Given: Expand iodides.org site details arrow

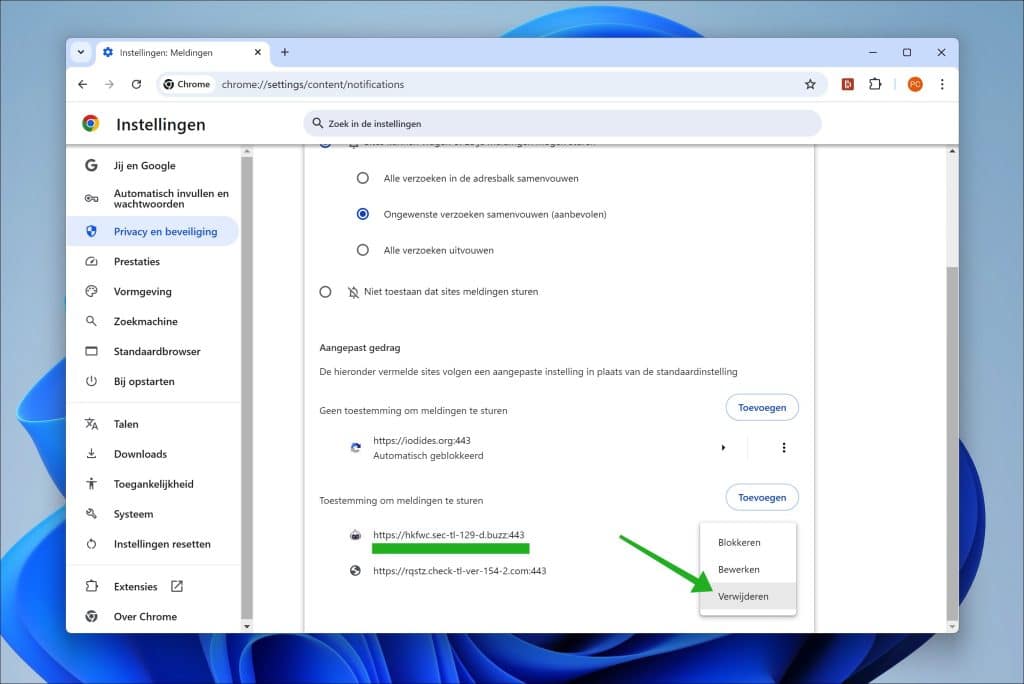Looking at the screenshot, I should 723,448.
